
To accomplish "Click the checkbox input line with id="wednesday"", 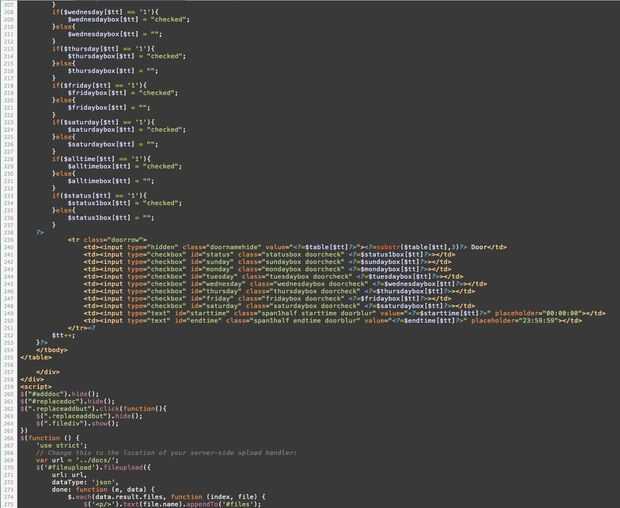I will (x=285, y=284).
